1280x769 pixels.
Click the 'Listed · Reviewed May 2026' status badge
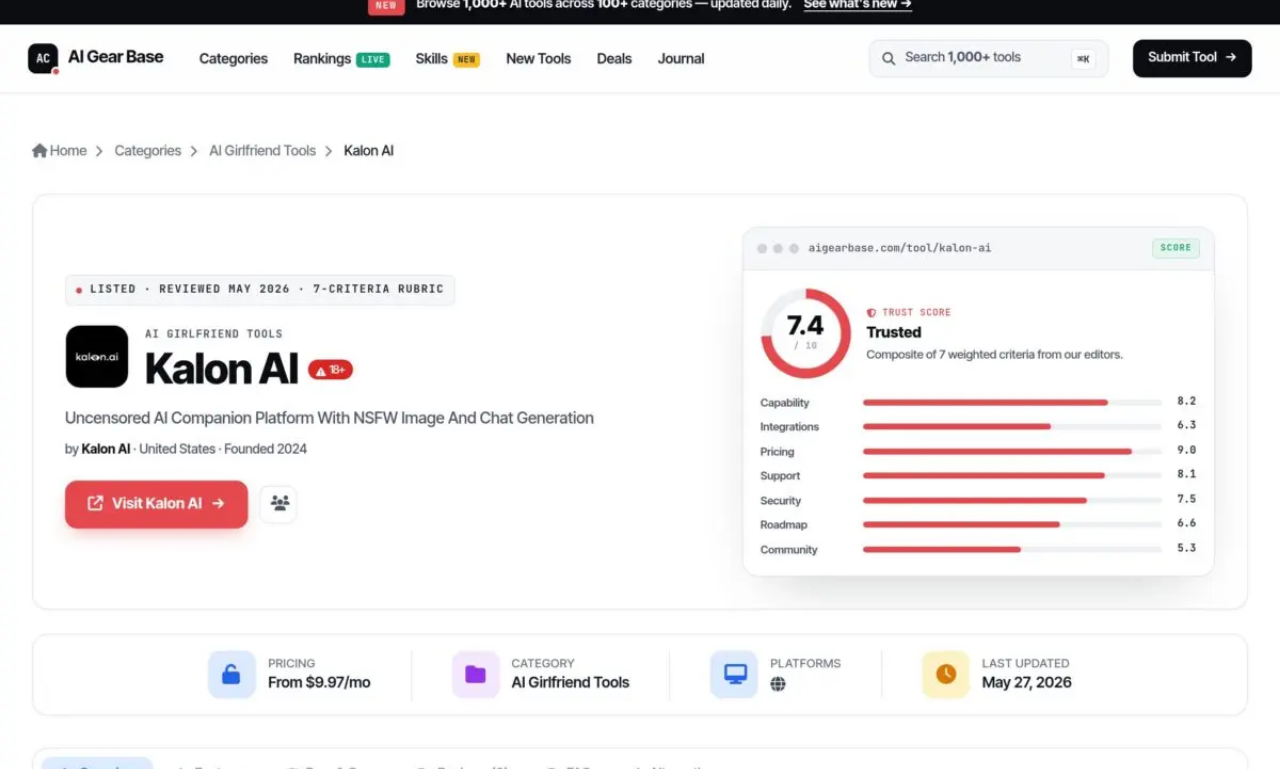260,290
